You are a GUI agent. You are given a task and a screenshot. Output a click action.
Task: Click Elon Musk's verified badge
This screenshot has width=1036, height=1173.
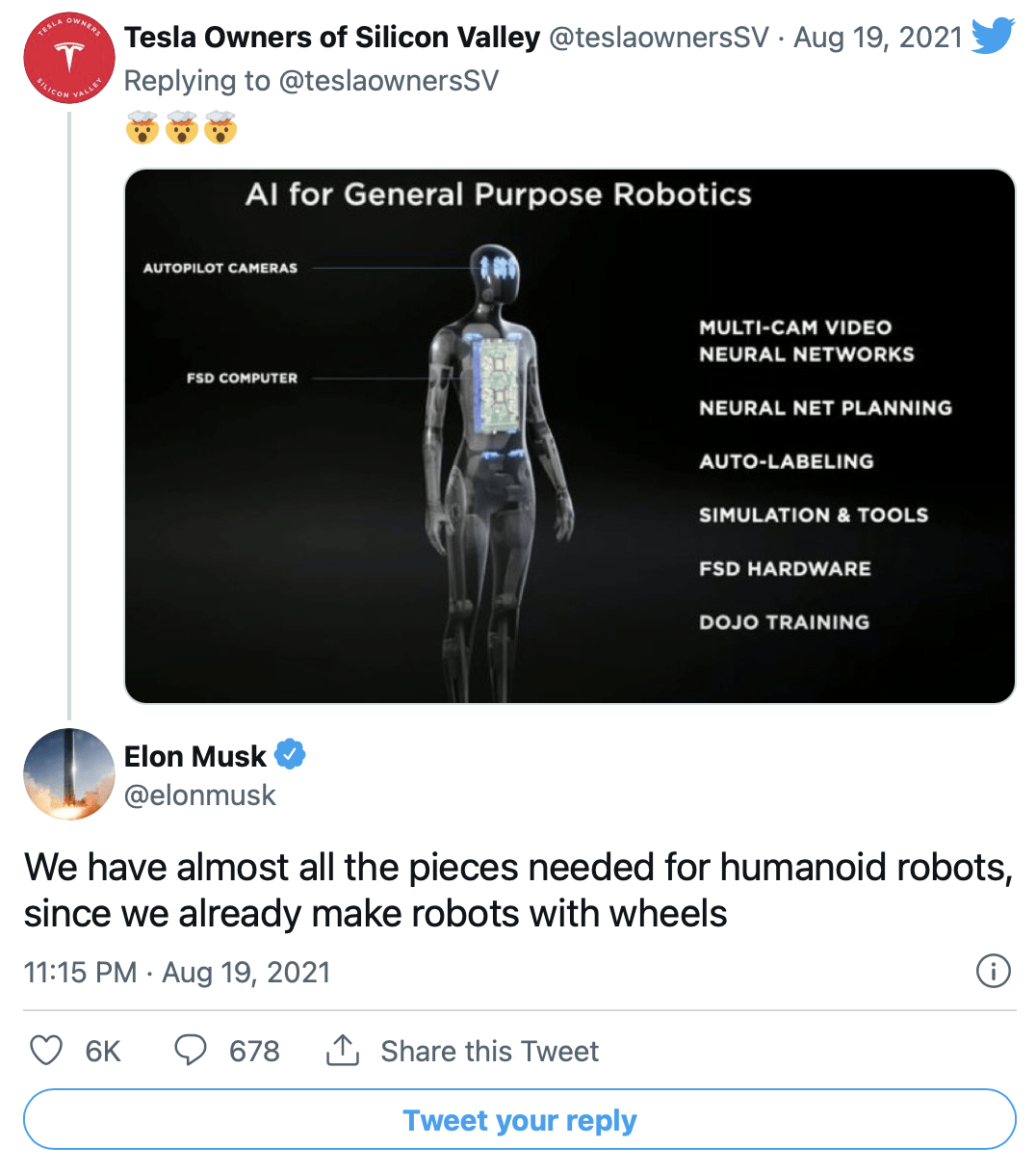pyautogui.click(x=291, y=756)
